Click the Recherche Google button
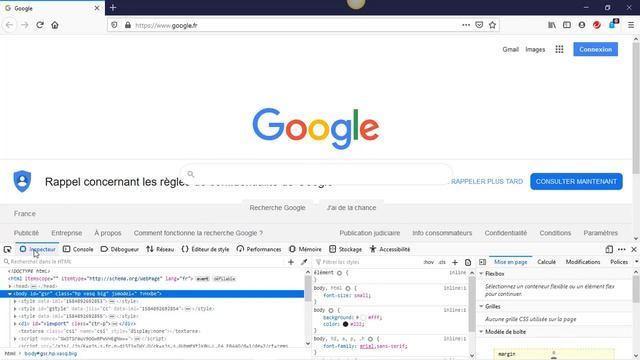The width and height of the screenshot is (640, 360). click(x=278, y=208)
